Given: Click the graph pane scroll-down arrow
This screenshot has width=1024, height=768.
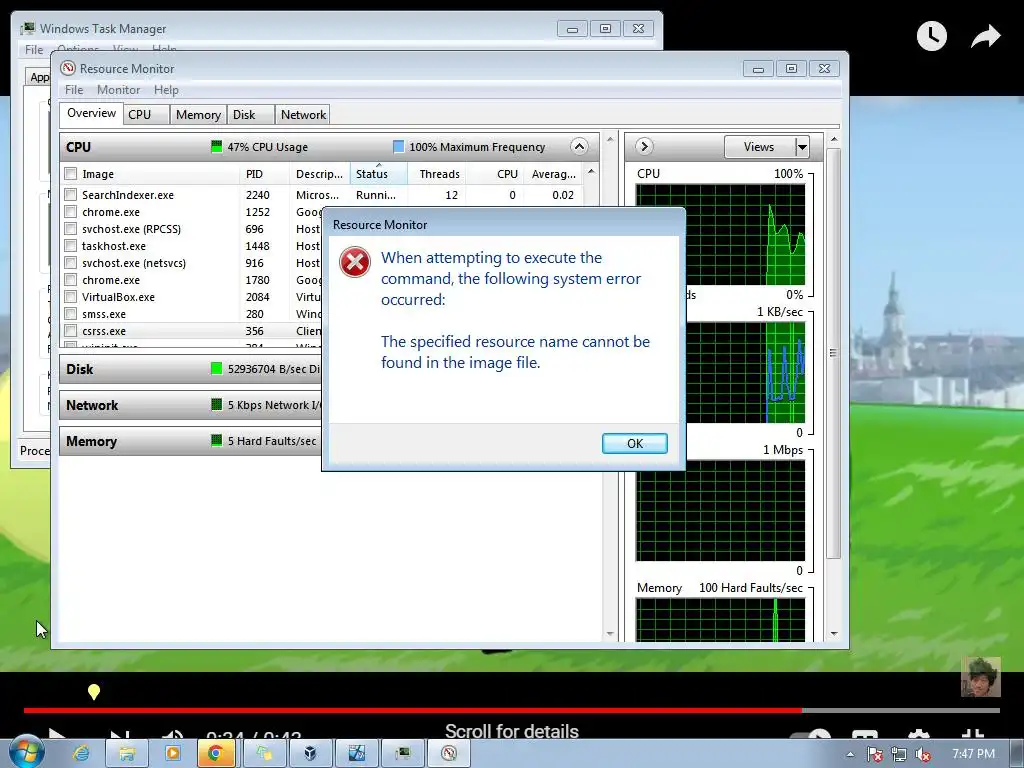Looking at the screenshot, I should 834,633.
